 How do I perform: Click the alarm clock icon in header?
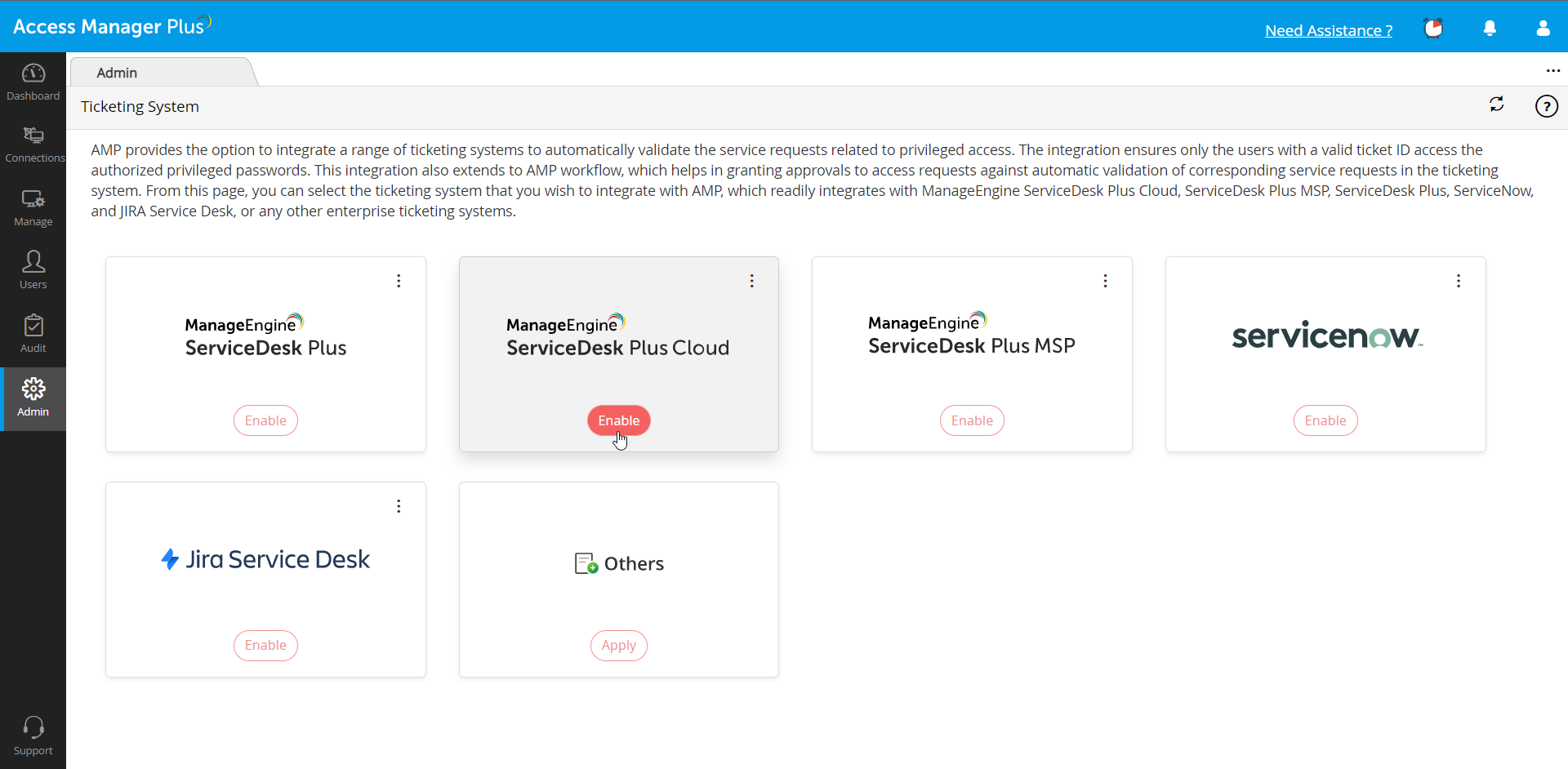(x=1433, y=29)
